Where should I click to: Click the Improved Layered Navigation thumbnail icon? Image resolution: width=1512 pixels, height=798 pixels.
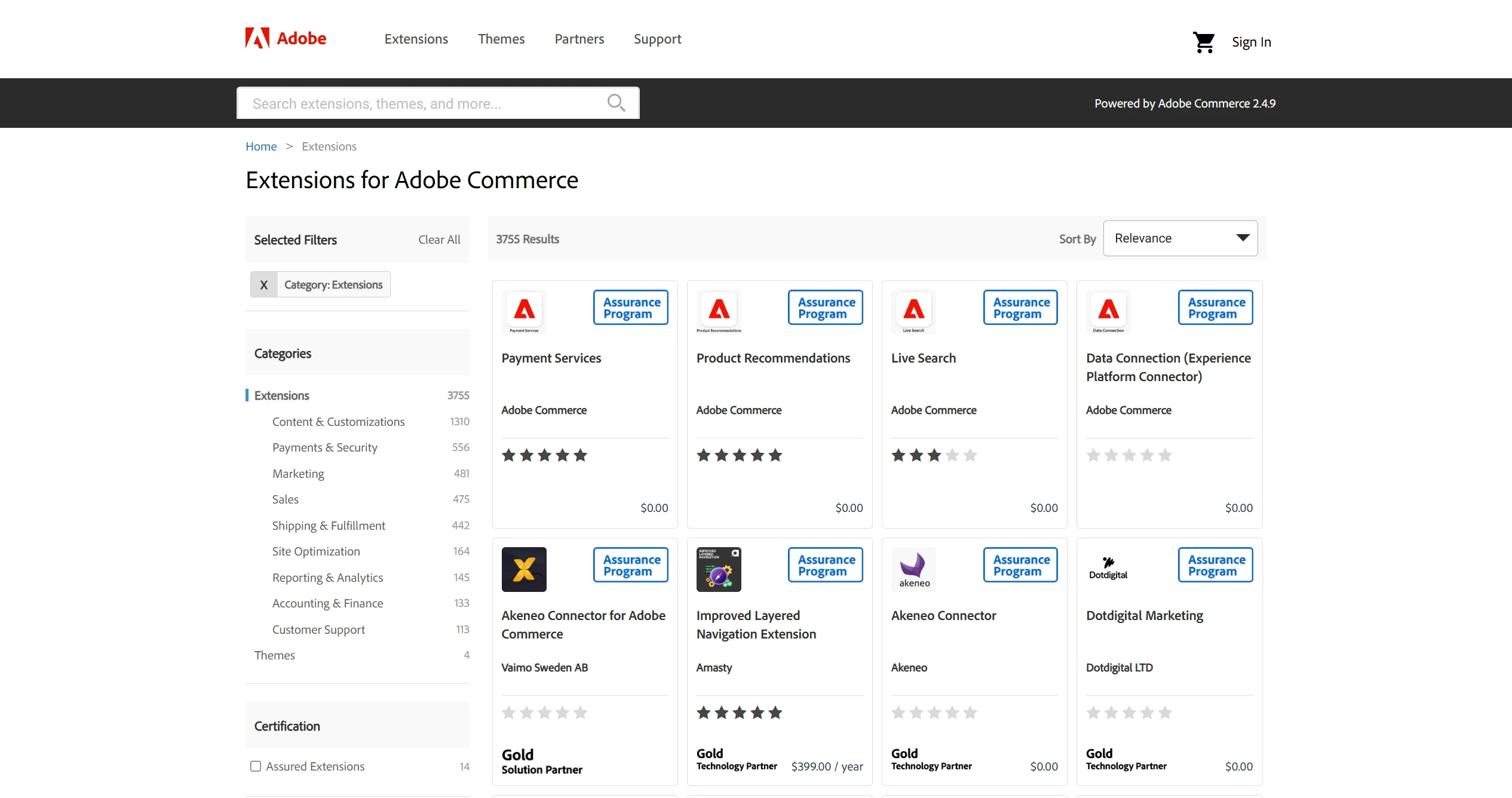click(719, 569)
